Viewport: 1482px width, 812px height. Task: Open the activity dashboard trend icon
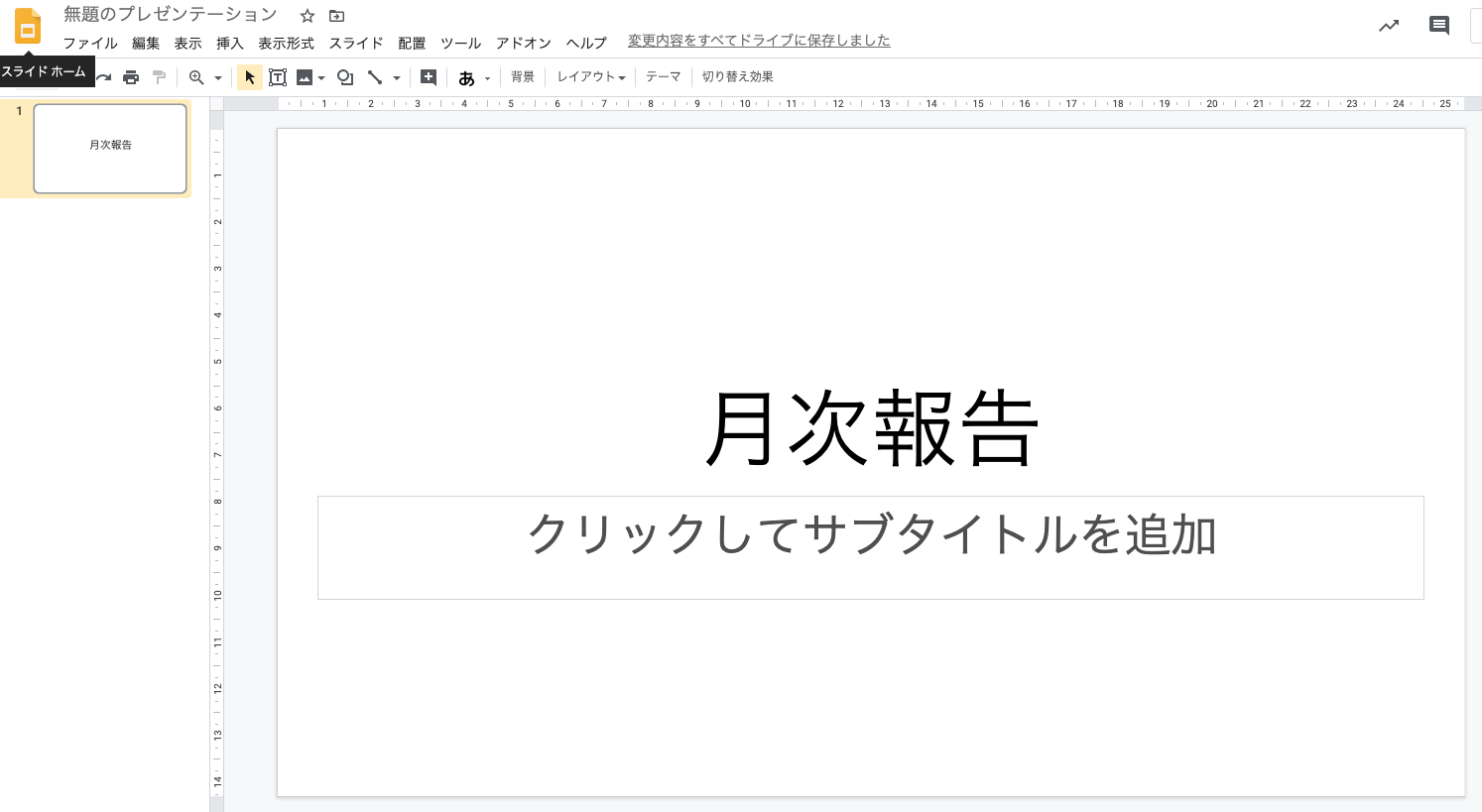pos(1389,26)
